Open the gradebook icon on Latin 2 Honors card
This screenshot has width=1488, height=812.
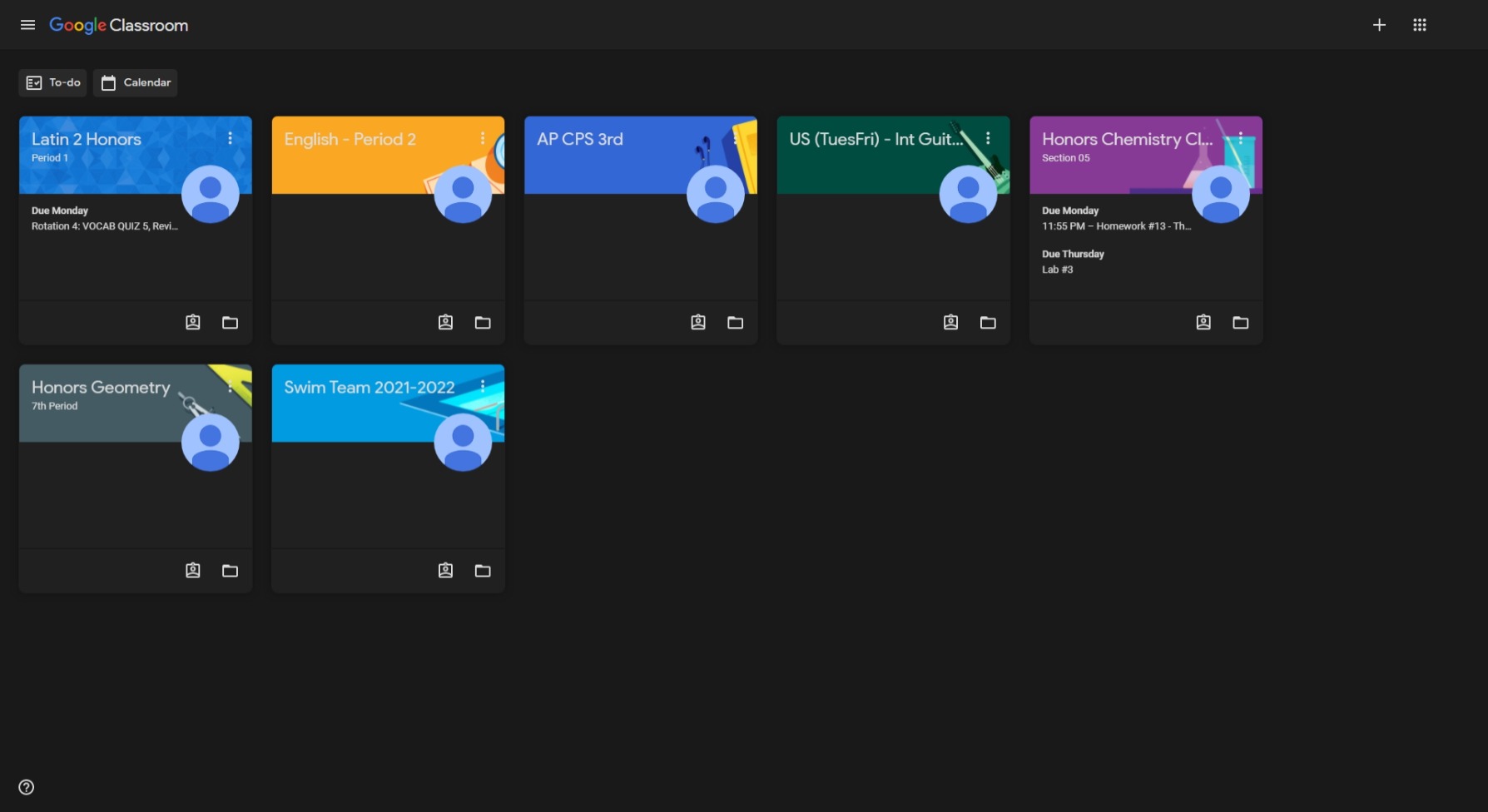[192, 322]
